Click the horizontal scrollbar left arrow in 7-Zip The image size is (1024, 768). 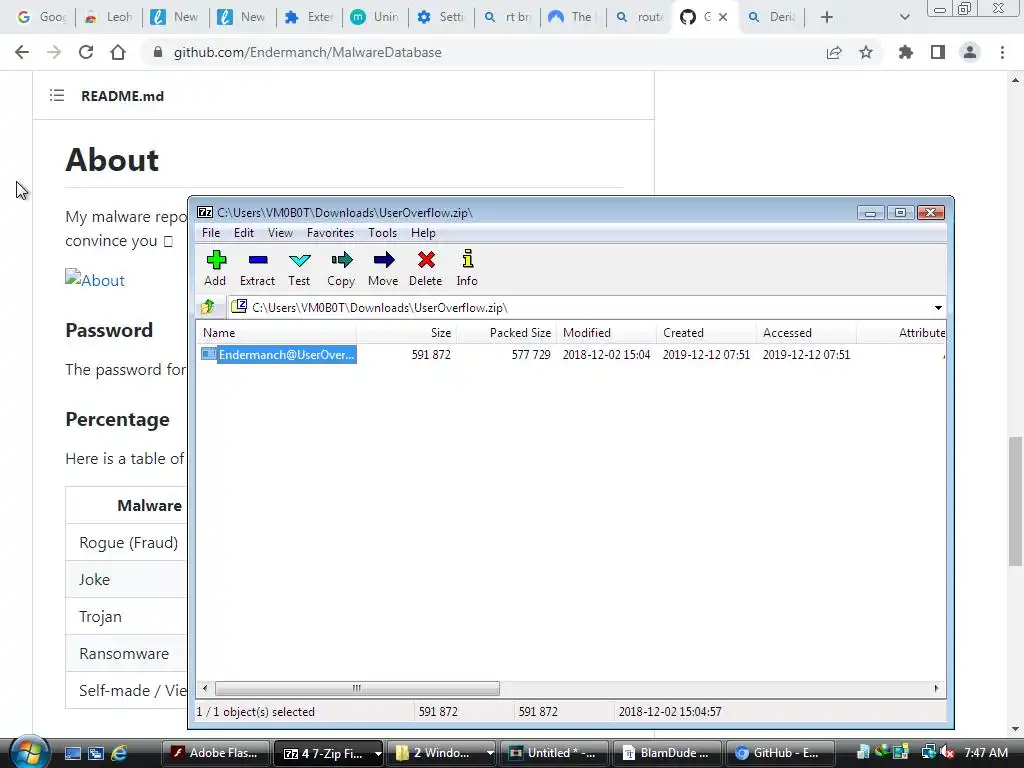coord(205,688)
